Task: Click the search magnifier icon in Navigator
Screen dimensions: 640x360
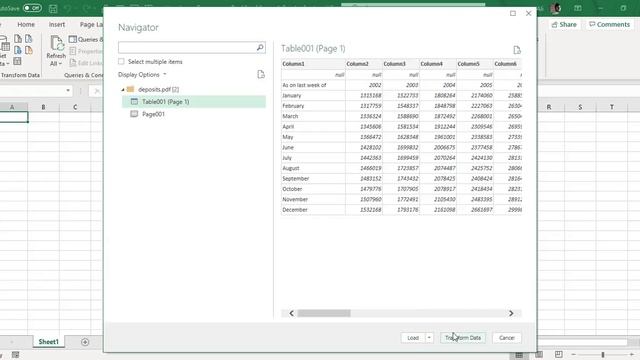Action: [260, 47]
